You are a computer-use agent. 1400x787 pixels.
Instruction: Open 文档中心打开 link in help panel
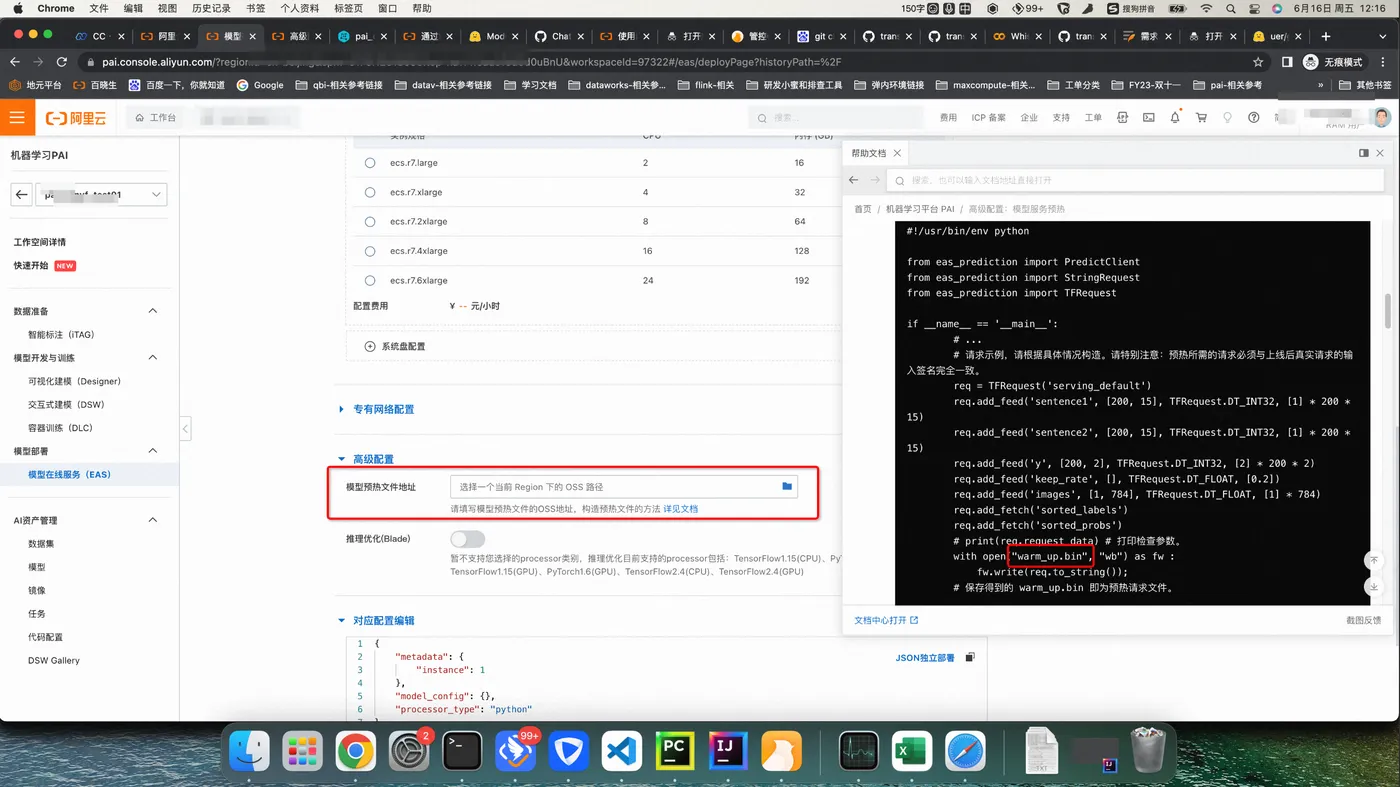point(886,620)
